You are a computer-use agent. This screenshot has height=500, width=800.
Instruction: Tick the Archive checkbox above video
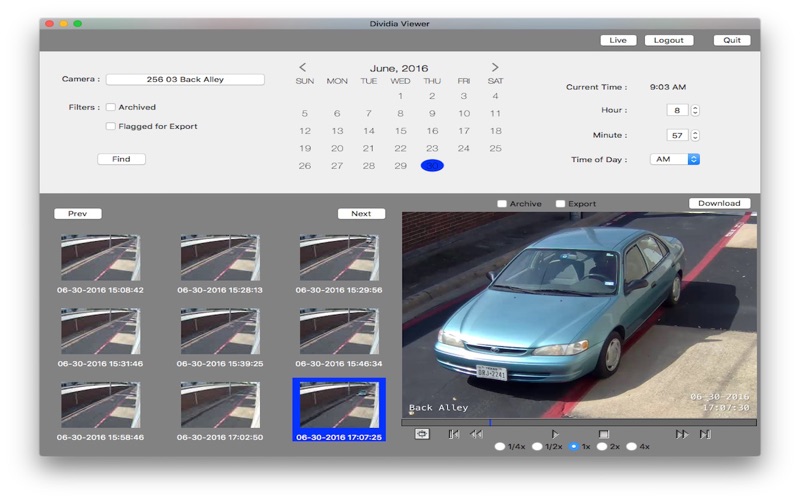pyautogui.click(x=502, y=204)
